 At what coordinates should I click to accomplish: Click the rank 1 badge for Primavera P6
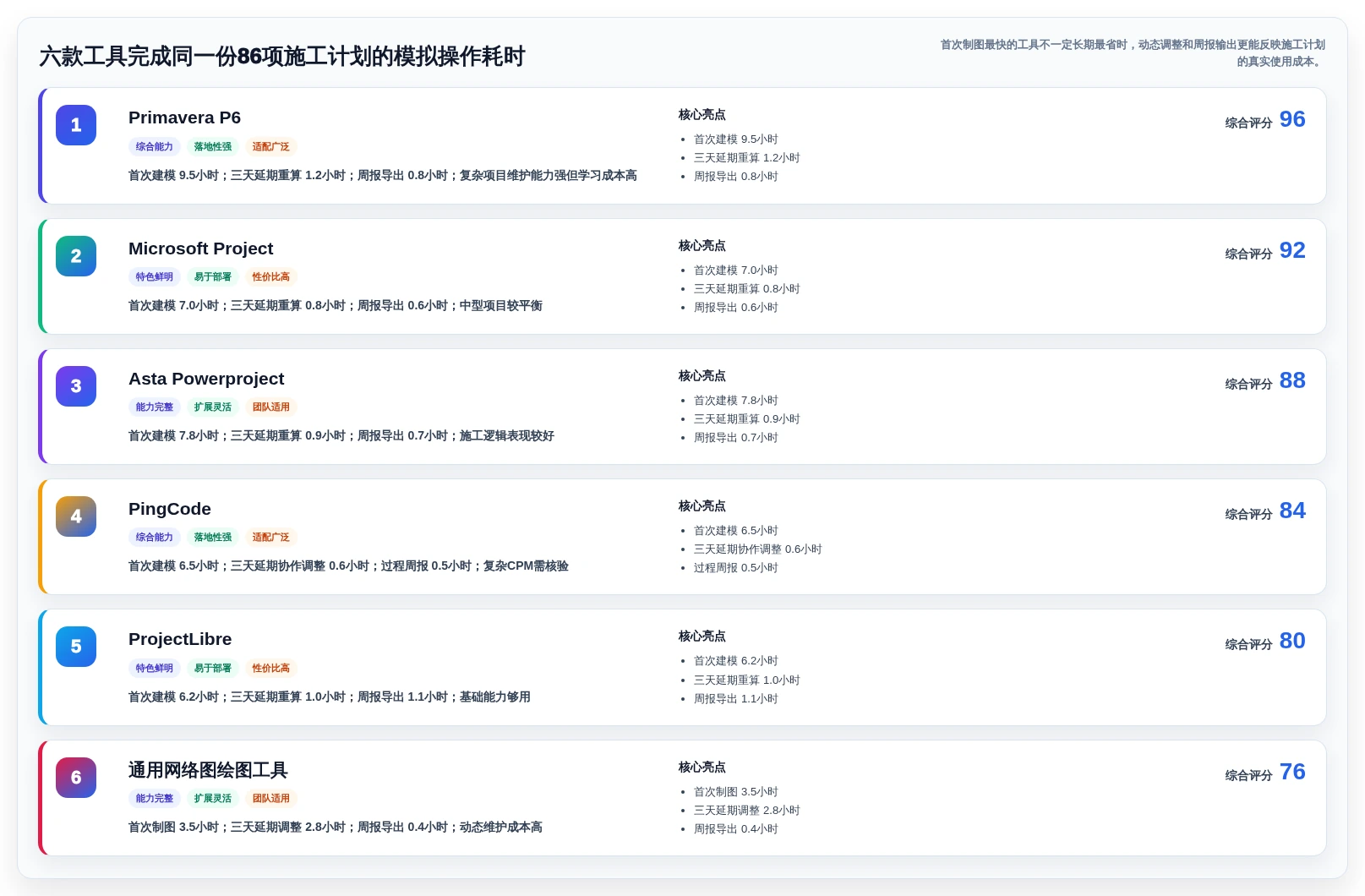[76, 125]
